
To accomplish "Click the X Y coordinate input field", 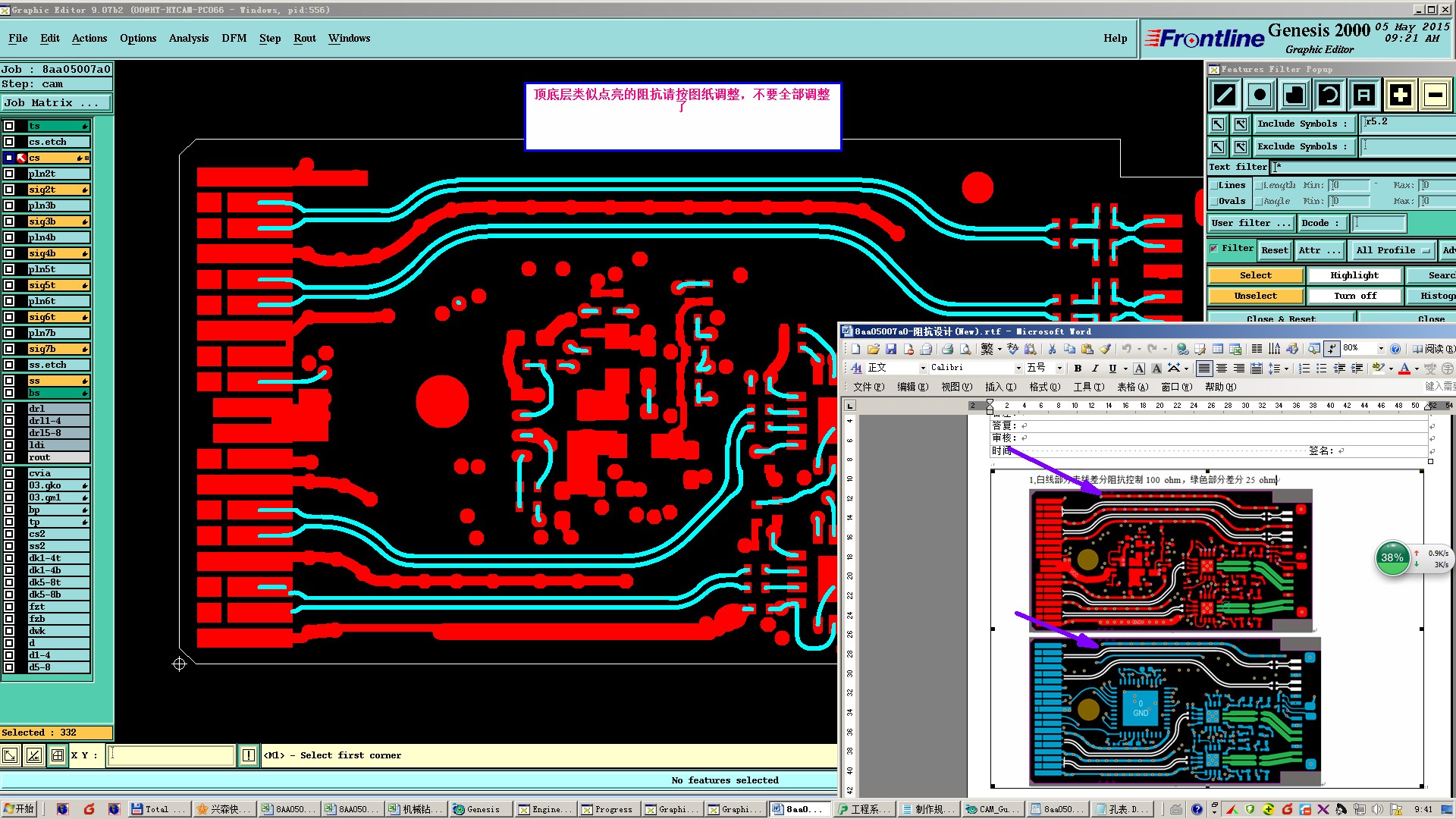I will 171,755.
